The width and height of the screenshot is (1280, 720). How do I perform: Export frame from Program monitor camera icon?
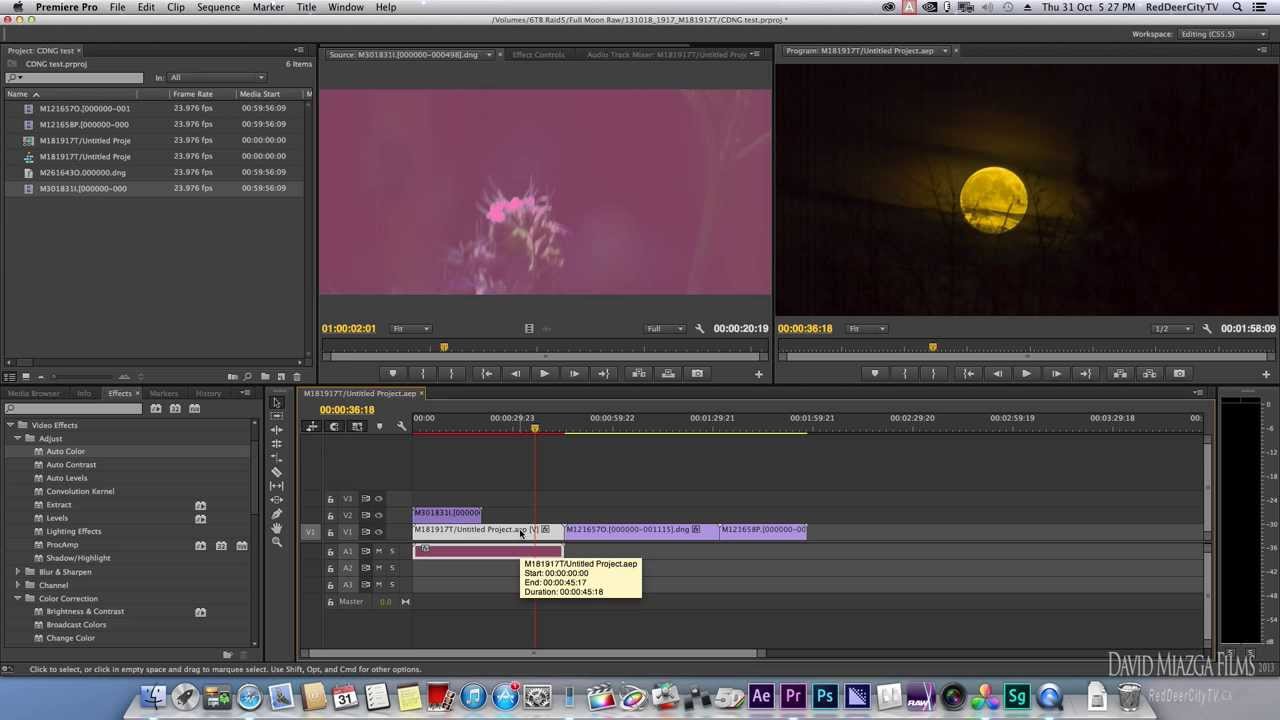(1179, 374)
